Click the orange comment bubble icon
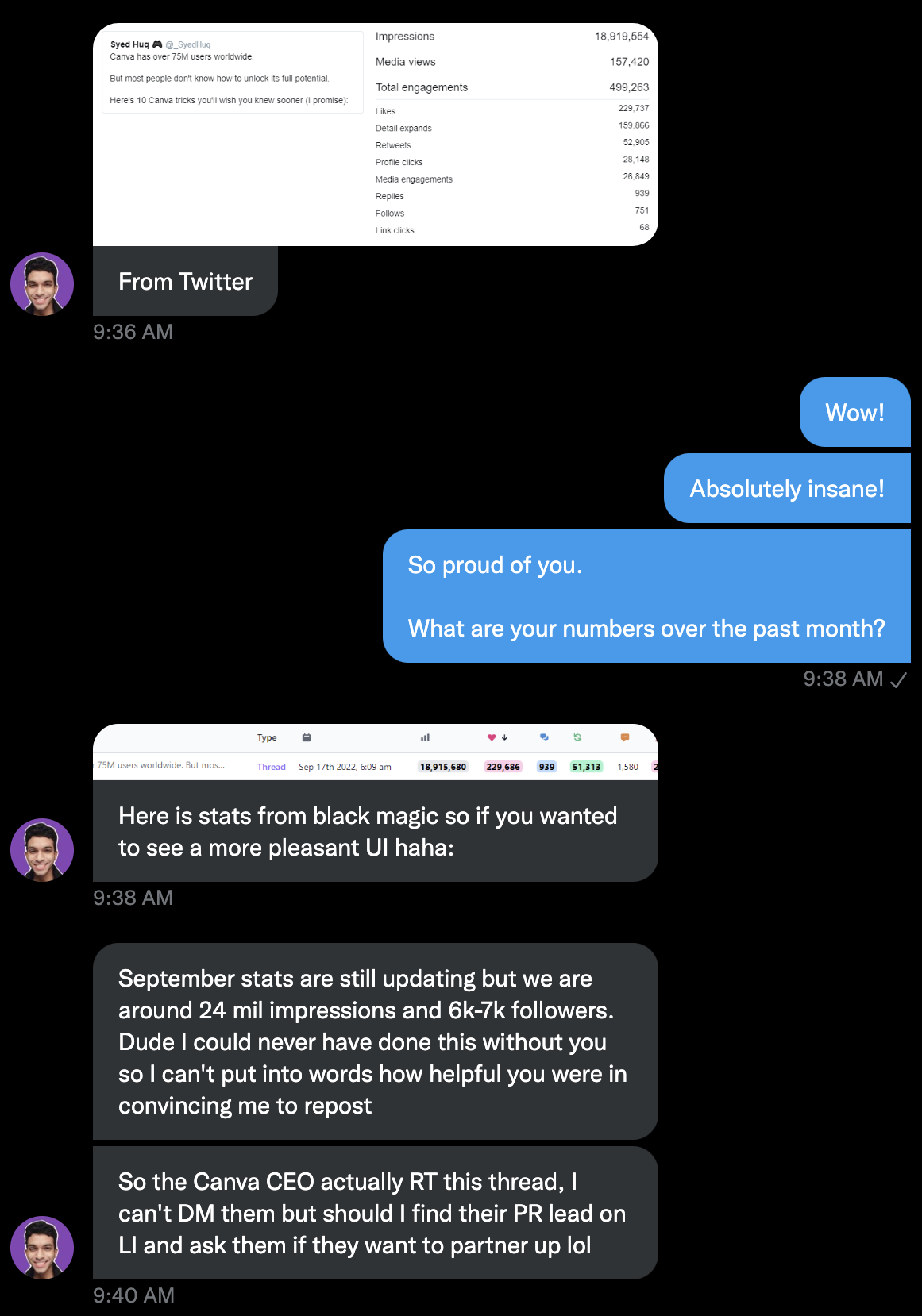 click(625, 737)
